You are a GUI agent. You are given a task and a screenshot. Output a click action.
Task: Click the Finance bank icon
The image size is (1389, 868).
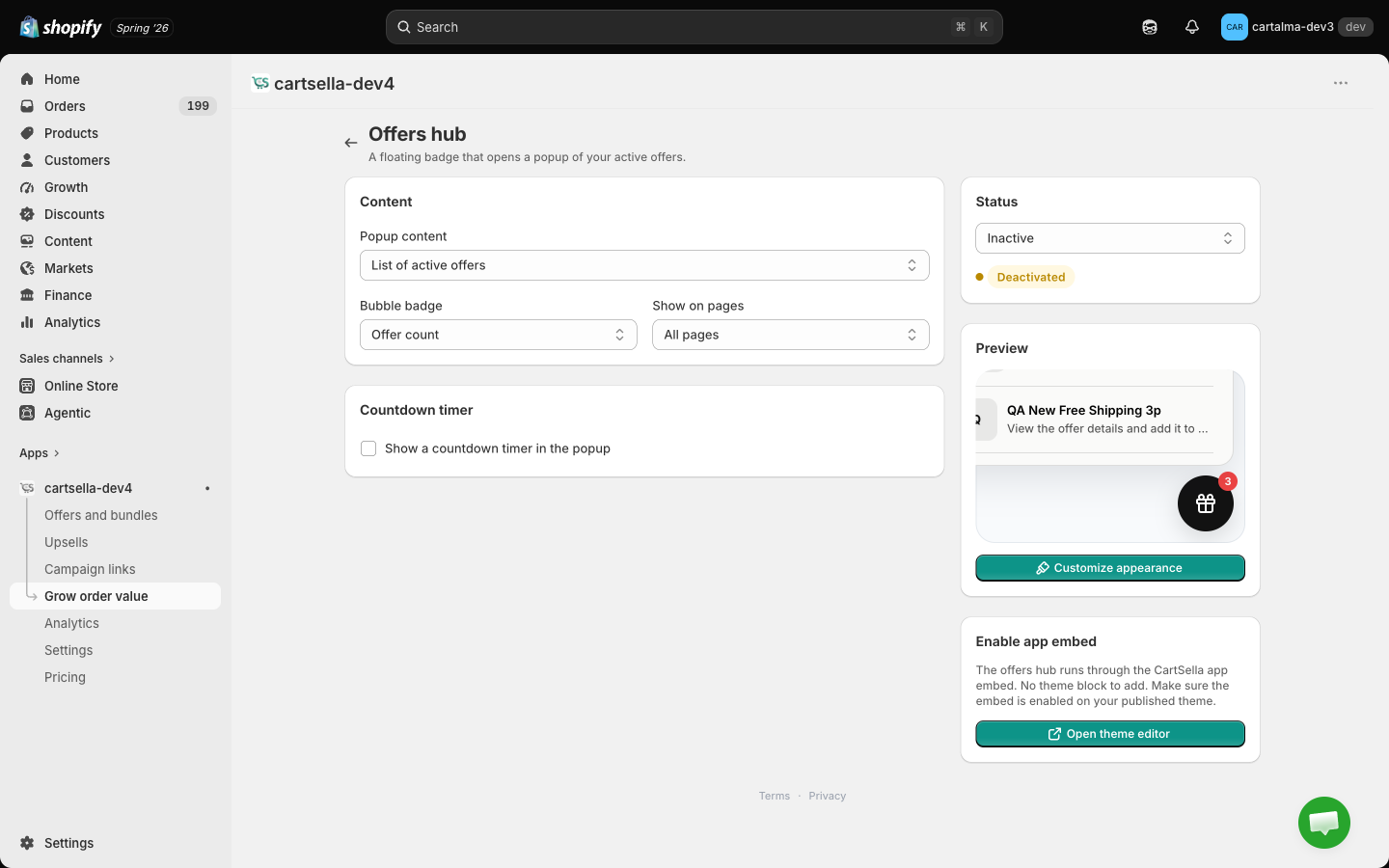[x=27, y=295]
